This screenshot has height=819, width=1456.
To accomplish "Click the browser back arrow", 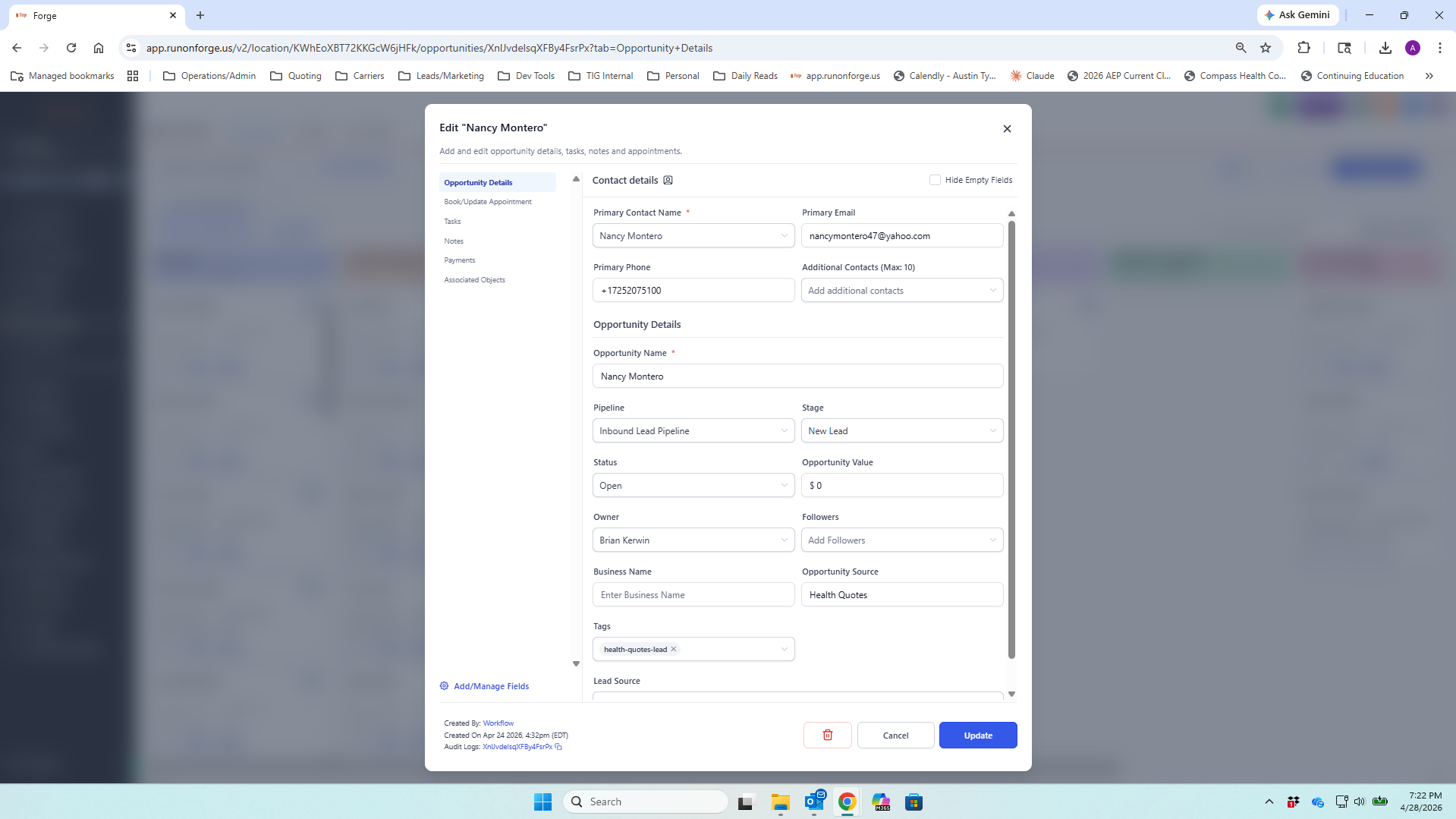I will click(x=17, y=48).
